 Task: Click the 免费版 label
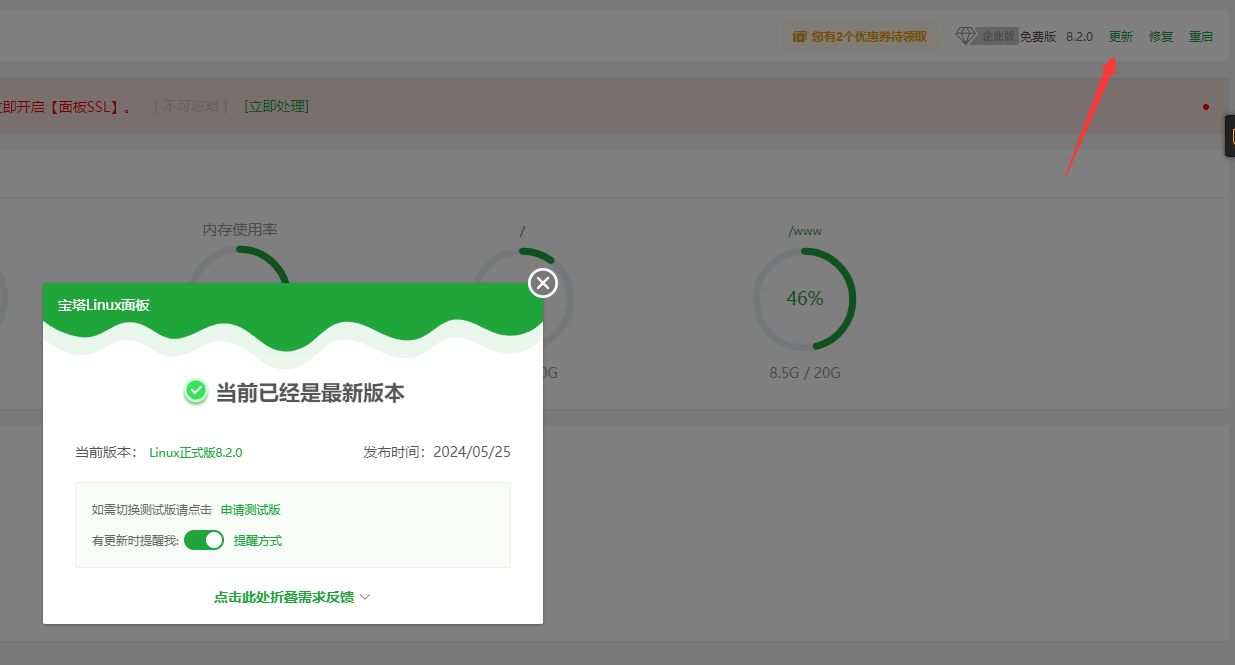point(1038,37)
